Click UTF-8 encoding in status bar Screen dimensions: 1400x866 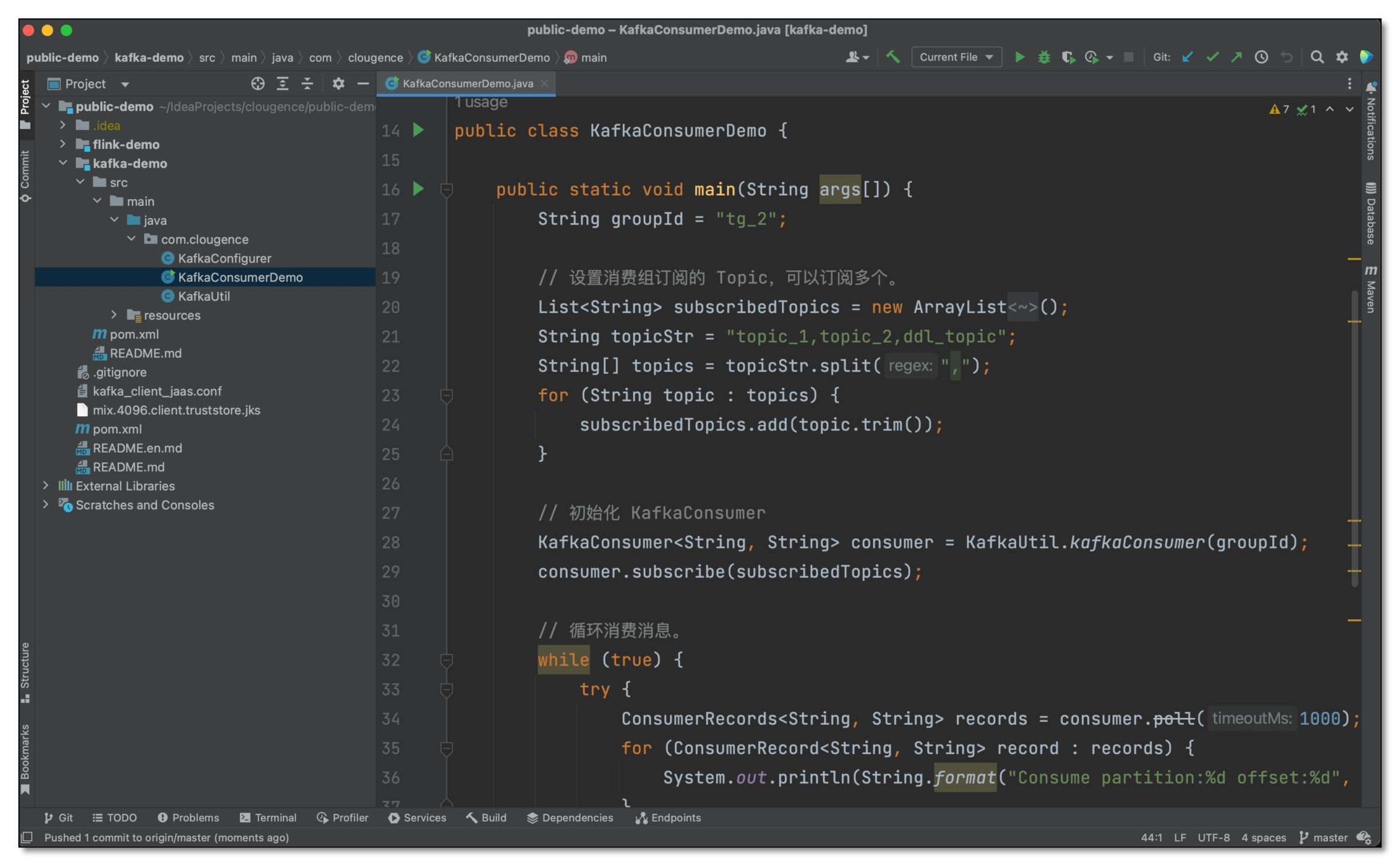(x=1213, y=837)
